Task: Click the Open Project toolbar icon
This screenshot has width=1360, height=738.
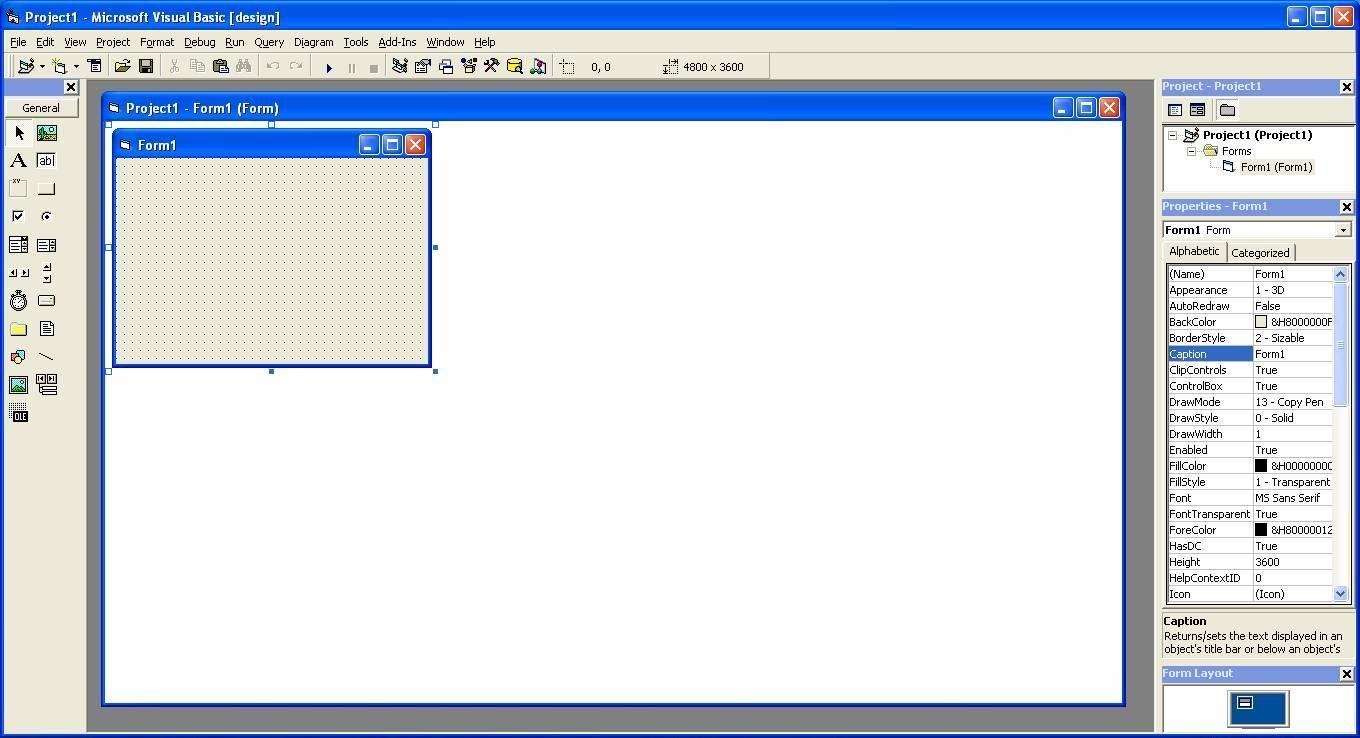Action: (x=122, y=67)
